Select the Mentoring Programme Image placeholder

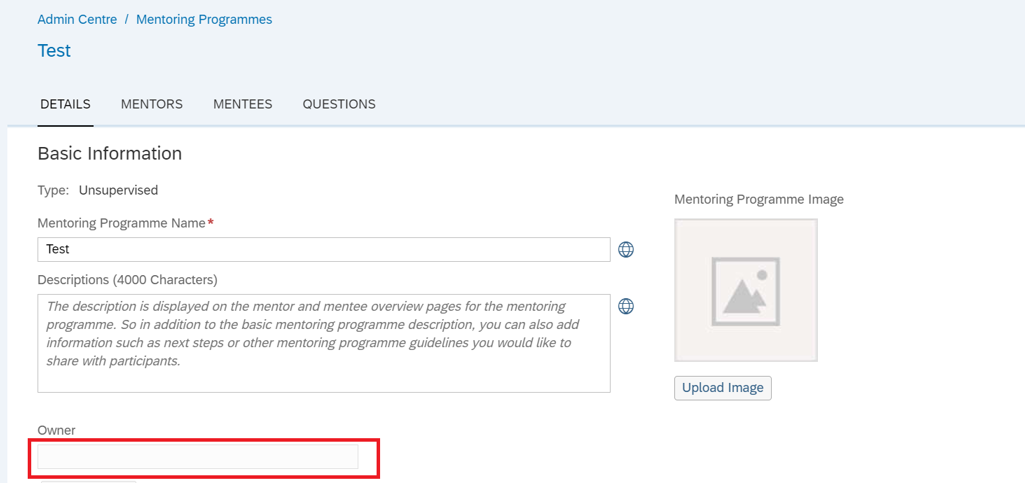click(746, 290)
